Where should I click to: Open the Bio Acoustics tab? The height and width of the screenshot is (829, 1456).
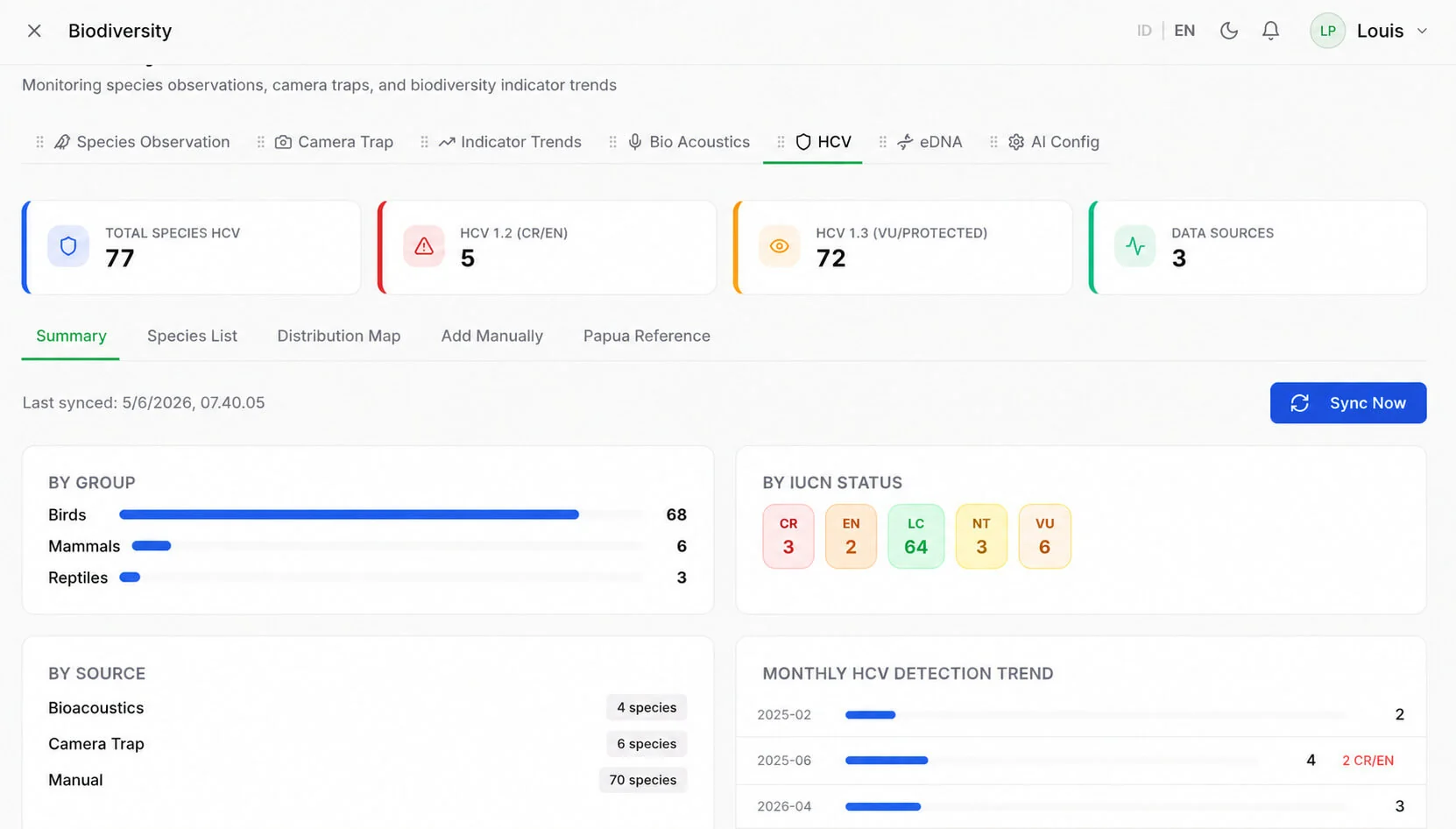pos(689,142)
